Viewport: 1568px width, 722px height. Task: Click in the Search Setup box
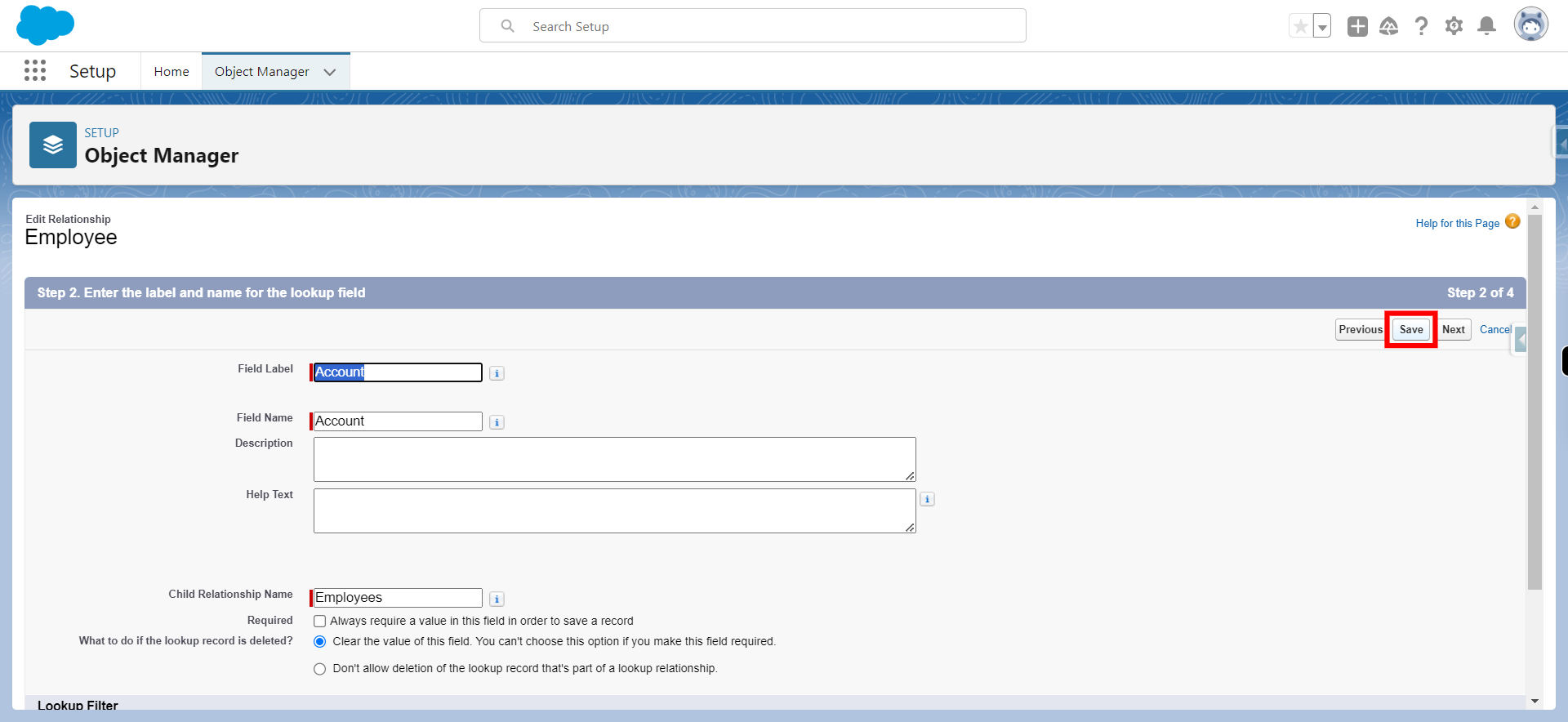tap(753, 26)
